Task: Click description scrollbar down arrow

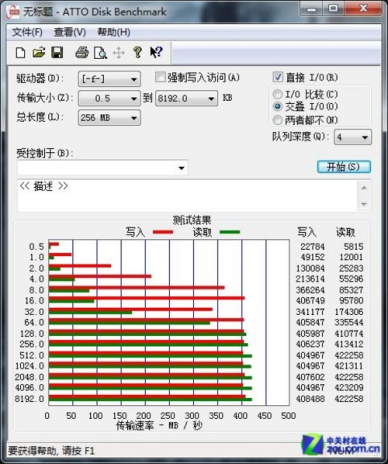Action: pos(364,204)
